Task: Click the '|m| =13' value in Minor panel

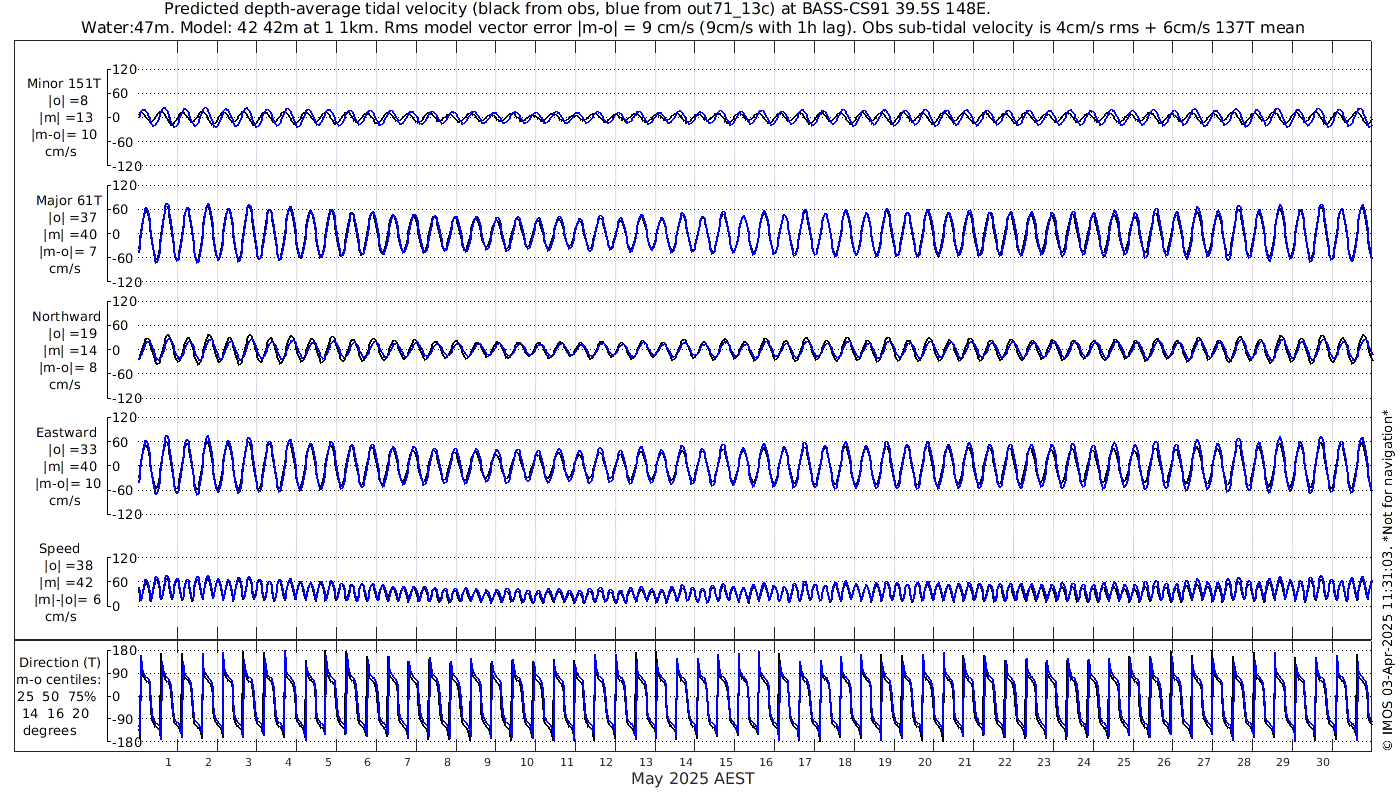Action: point(69,118)
